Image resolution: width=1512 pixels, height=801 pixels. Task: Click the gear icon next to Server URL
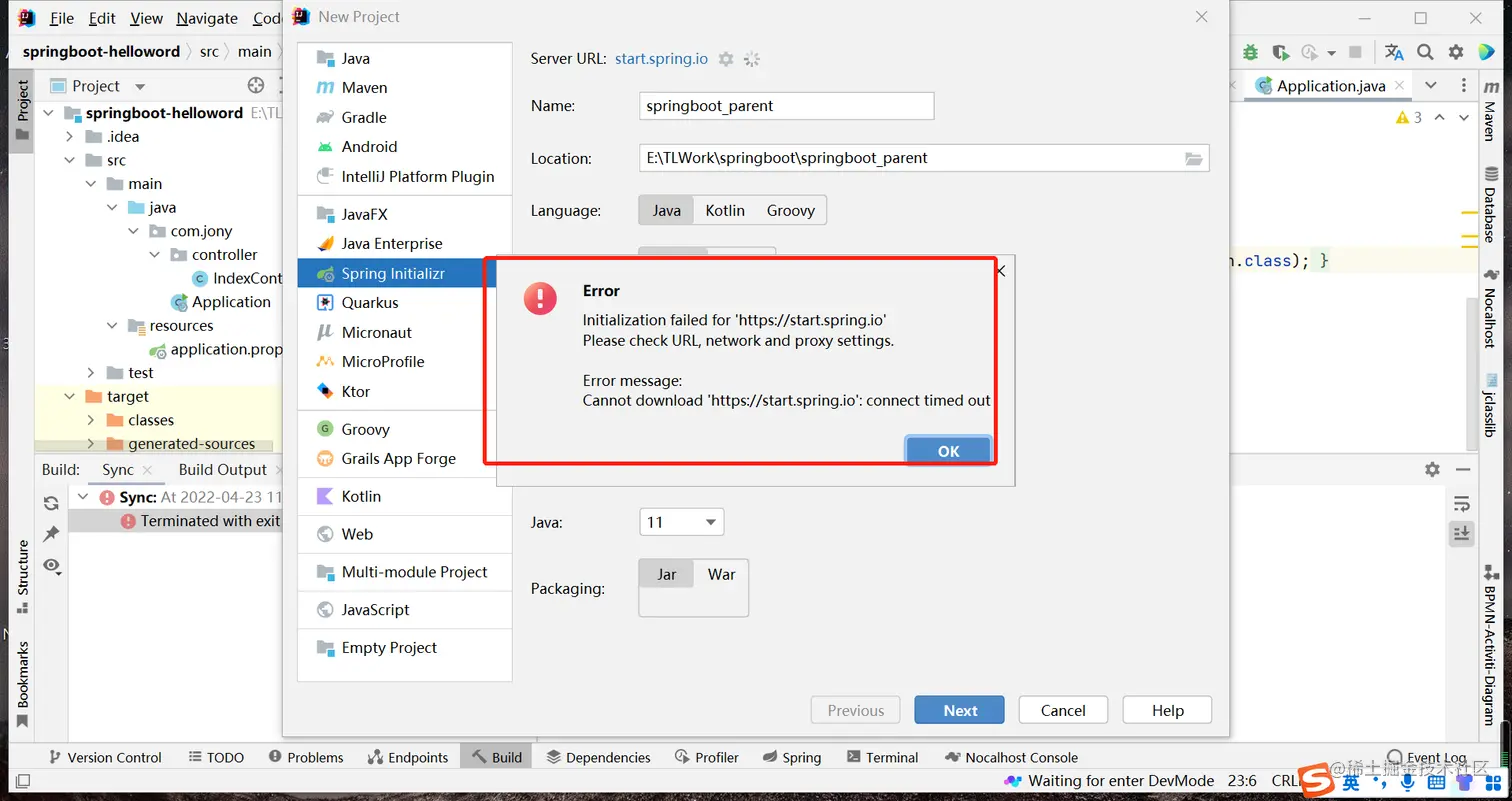(726, 59)
